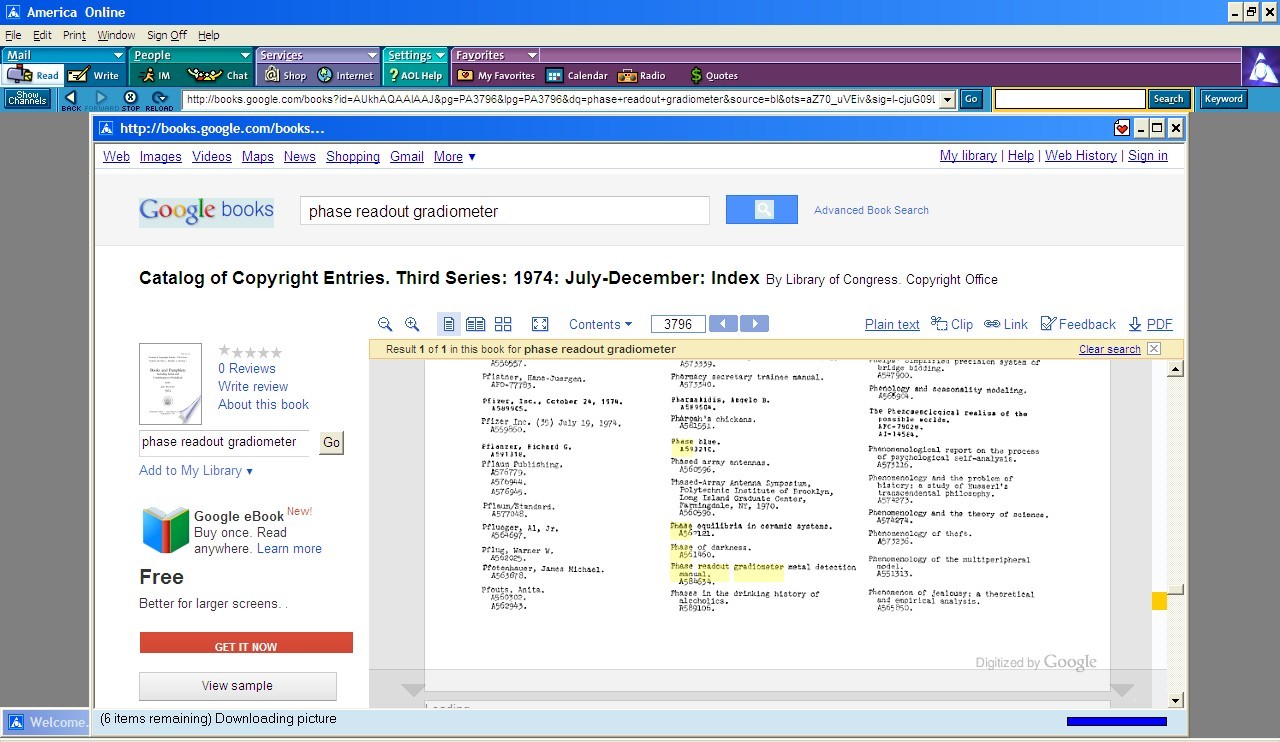The width and height of the screenshot is (1280, 742).
Task: Switch to two-page view
Action: tap(476, 324)
